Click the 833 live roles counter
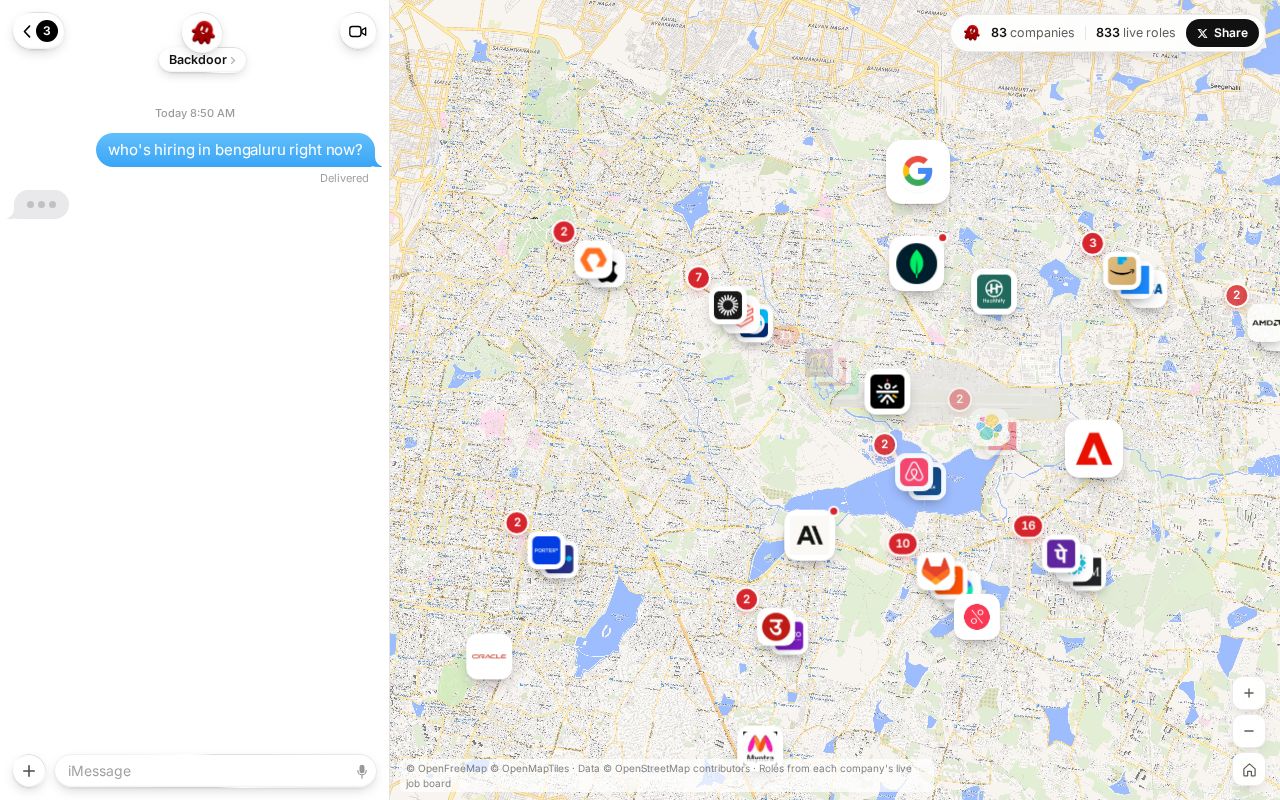Screen dimensions: 1280x800 [1135, 33]
